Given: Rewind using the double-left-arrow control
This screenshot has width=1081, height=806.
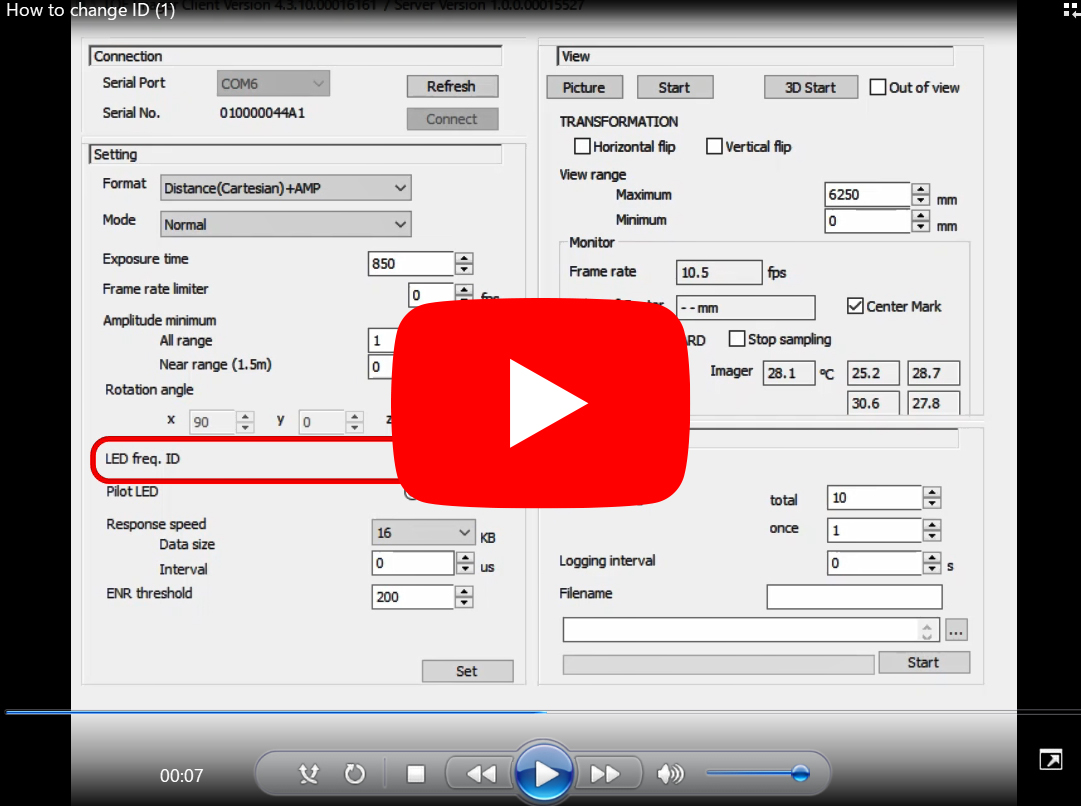Looking at the screenshot, I should [x=481, y=773].
